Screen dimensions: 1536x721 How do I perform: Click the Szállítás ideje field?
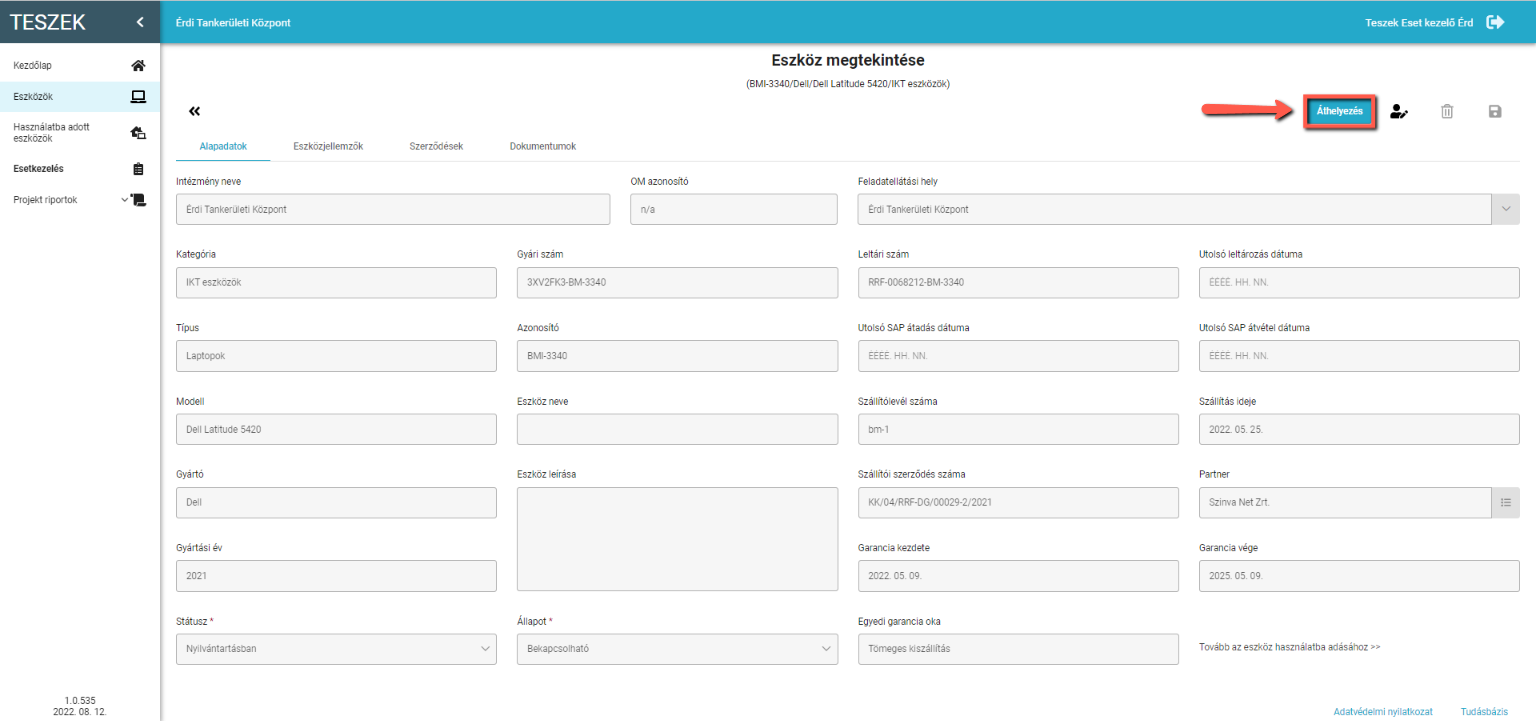click(x=1359, y=429)
